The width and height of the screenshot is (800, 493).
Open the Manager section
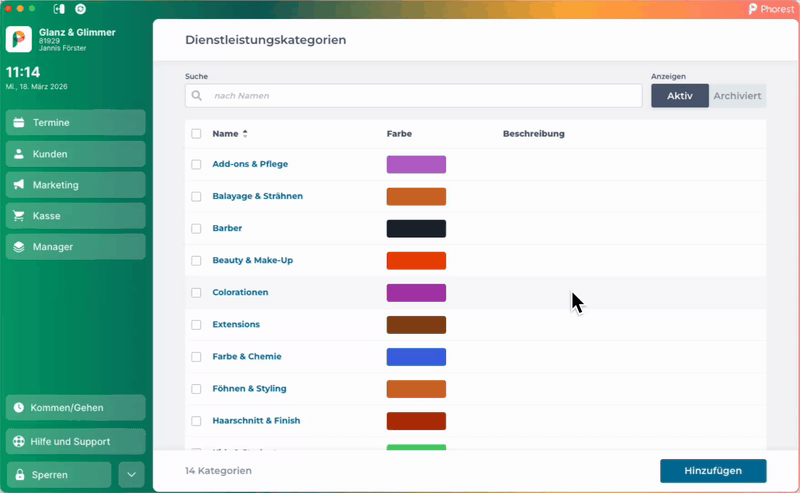pos(76,247)
